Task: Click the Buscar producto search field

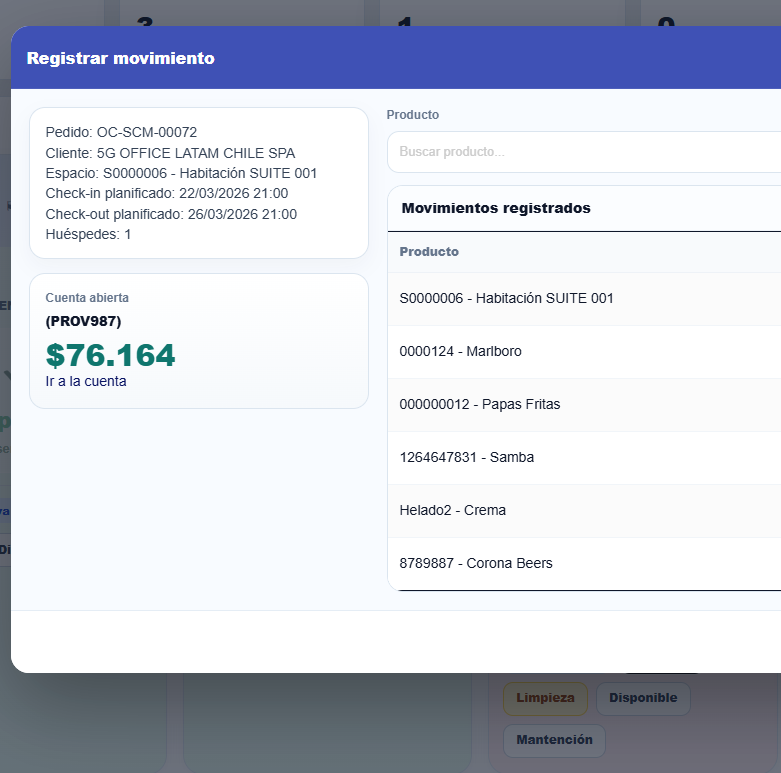Action: point(580,152)
